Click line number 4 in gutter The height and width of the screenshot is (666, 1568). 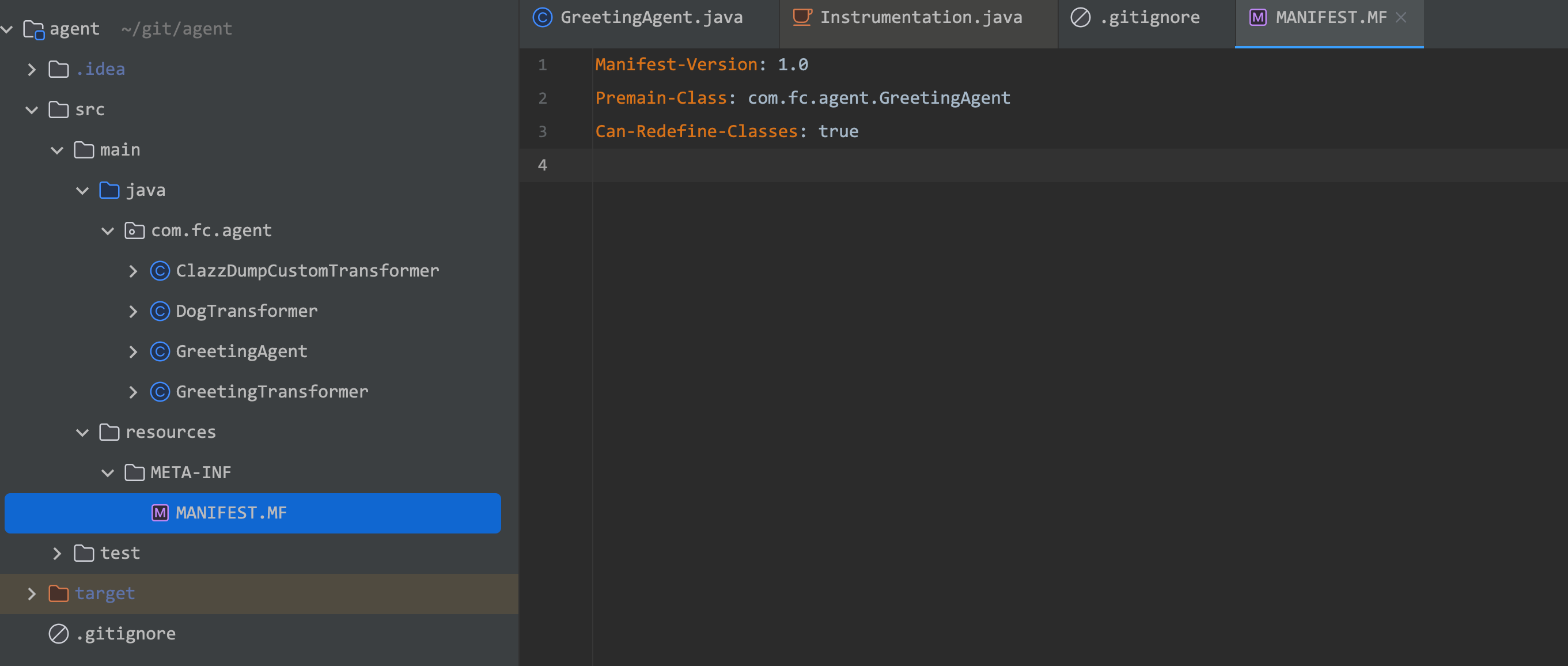tap(542, 165)
